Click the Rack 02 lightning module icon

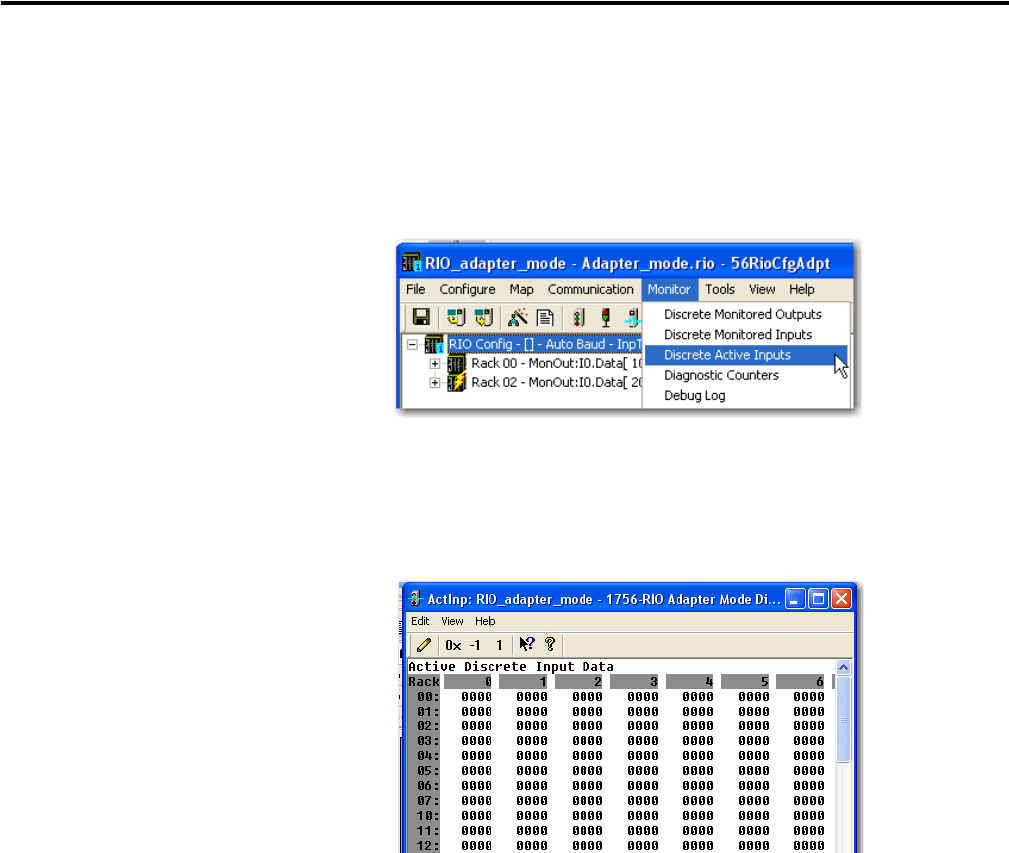pos(456,383)
